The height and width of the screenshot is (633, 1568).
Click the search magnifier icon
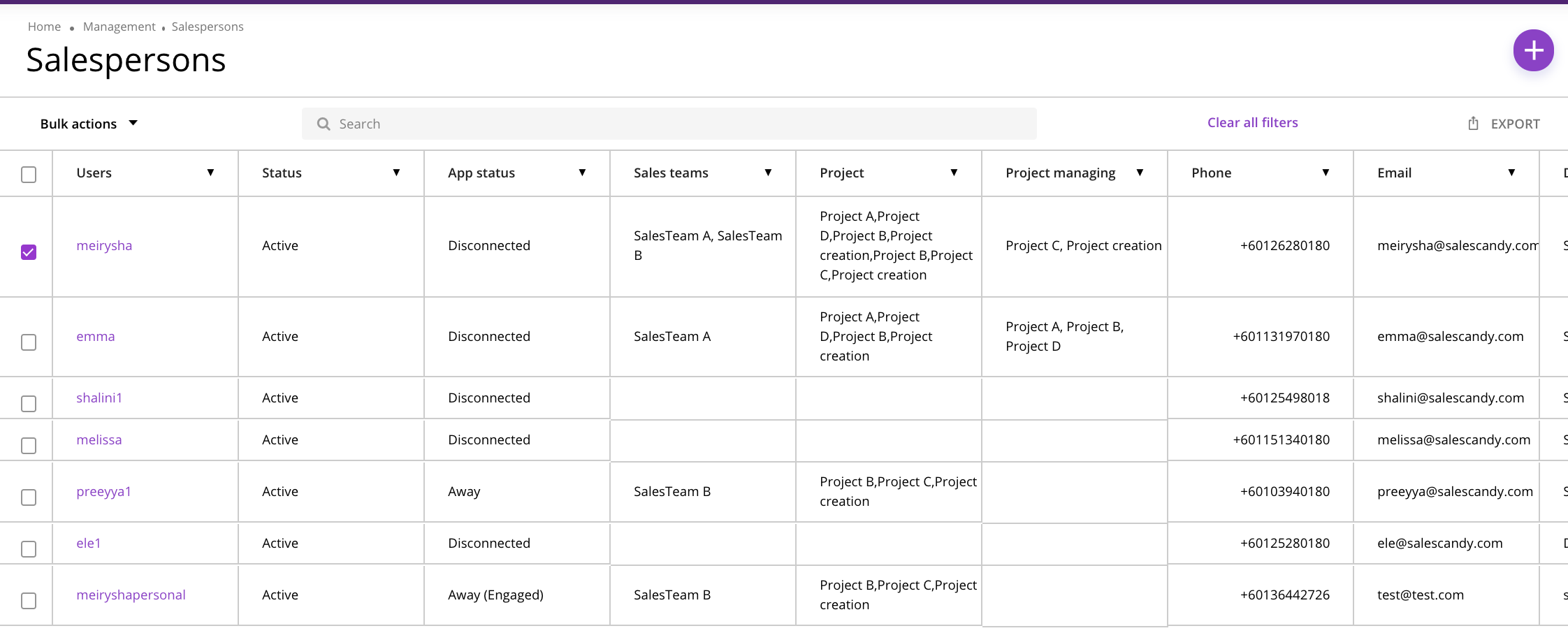pyautogui.click(x=324, y=124)
